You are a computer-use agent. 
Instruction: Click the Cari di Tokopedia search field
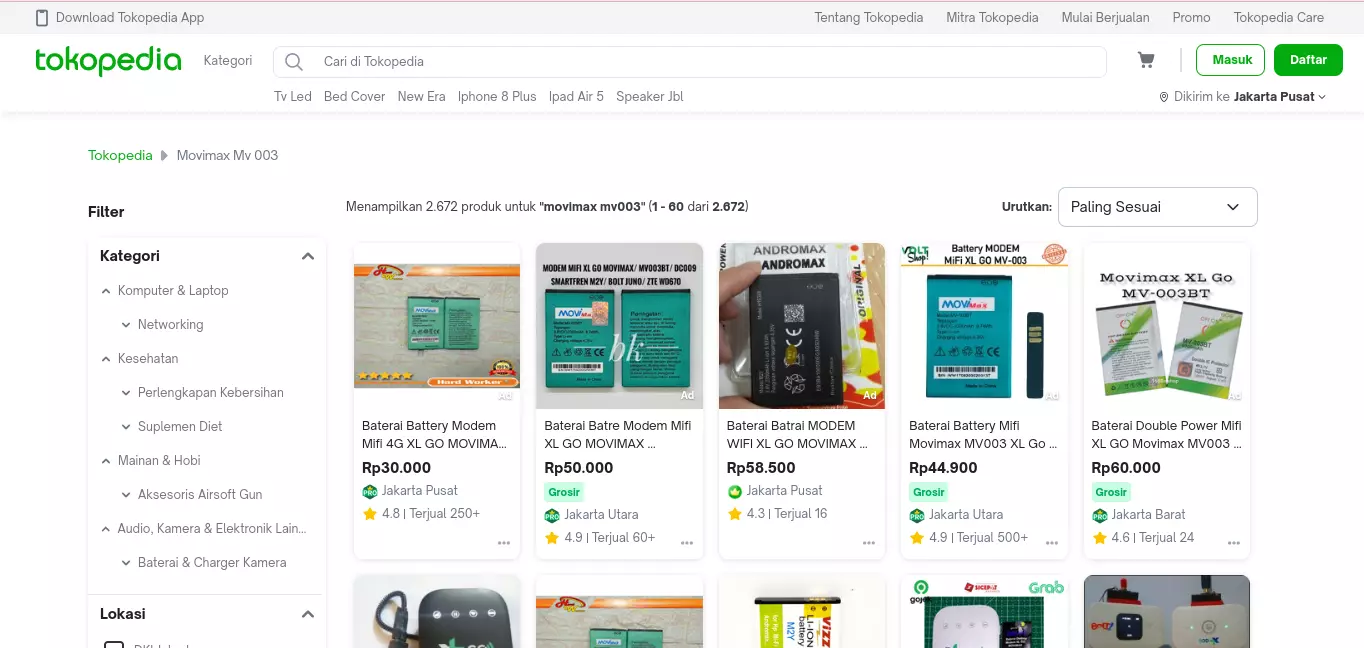690,62
